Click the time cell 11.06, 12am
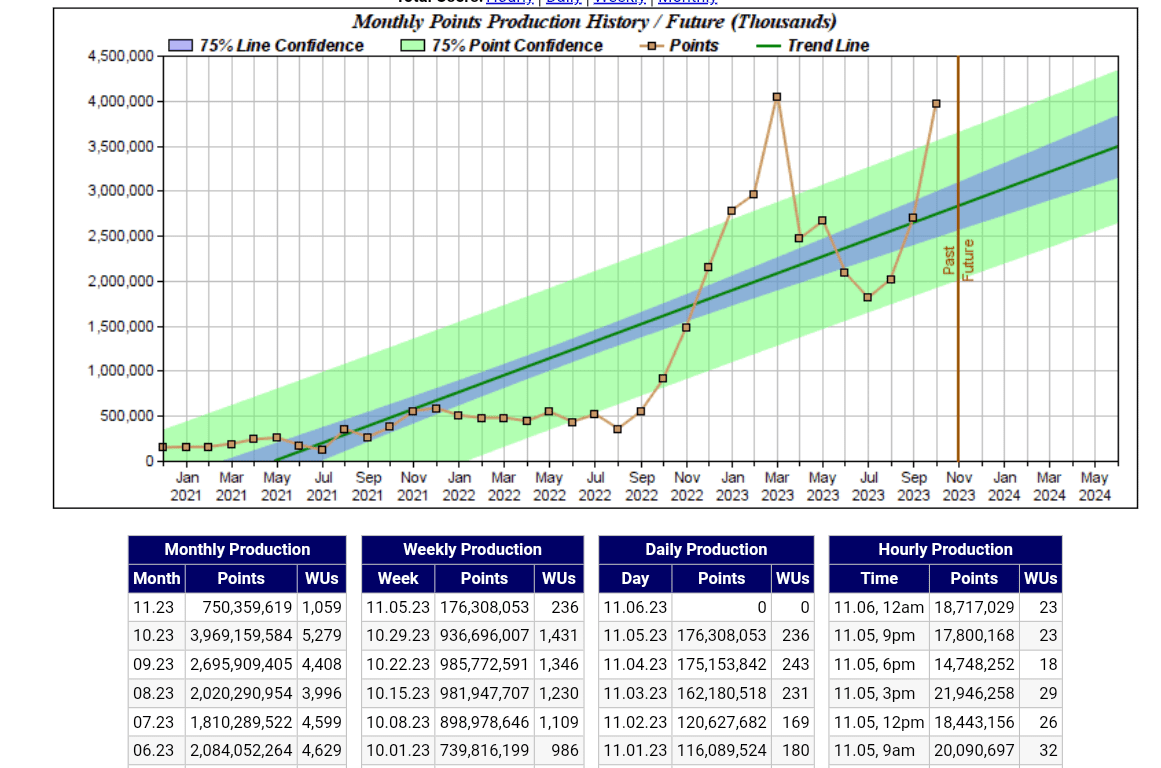1161x768 pixels. tap(879, 607)
